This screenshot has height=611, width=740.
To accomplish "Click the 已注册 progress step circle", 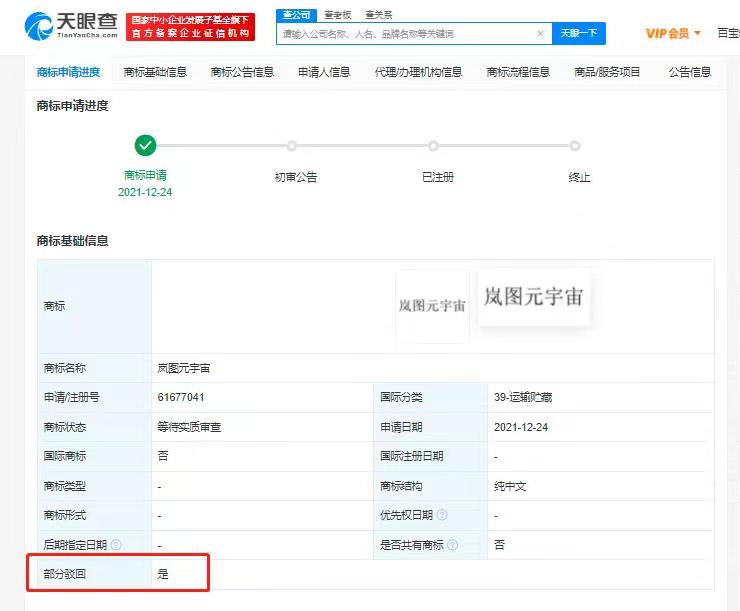I will (433, 146).
